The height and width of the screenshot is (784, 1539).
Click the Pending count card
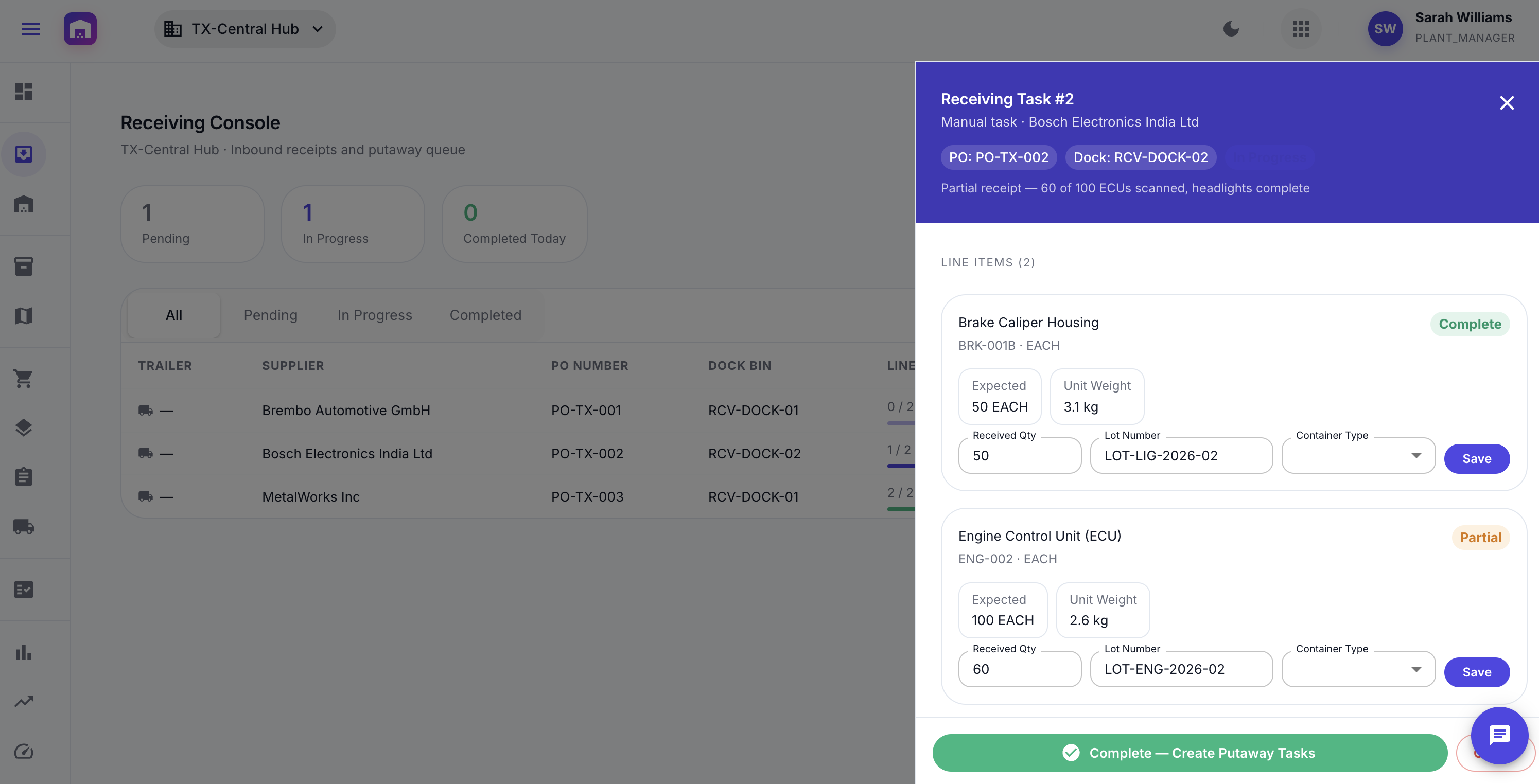[x=193, y=224]
